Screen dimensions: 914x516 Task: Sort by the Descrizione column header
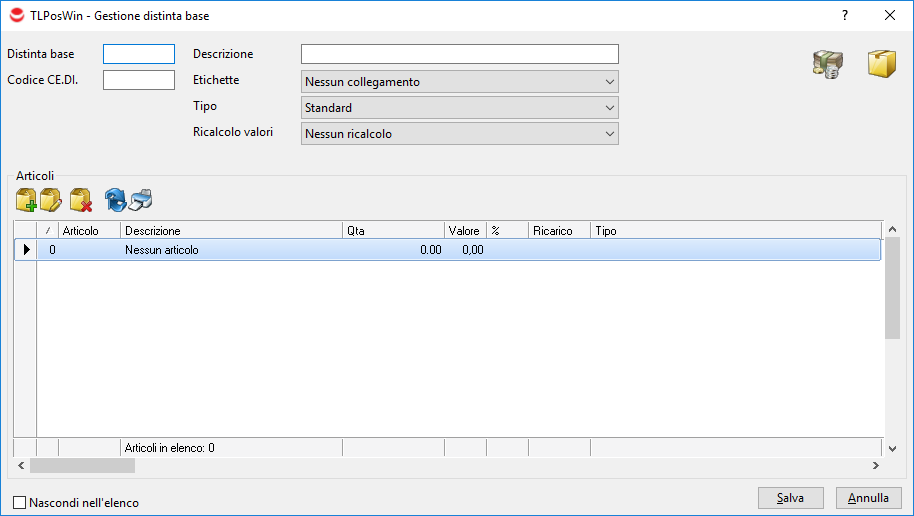click(230, 231)
